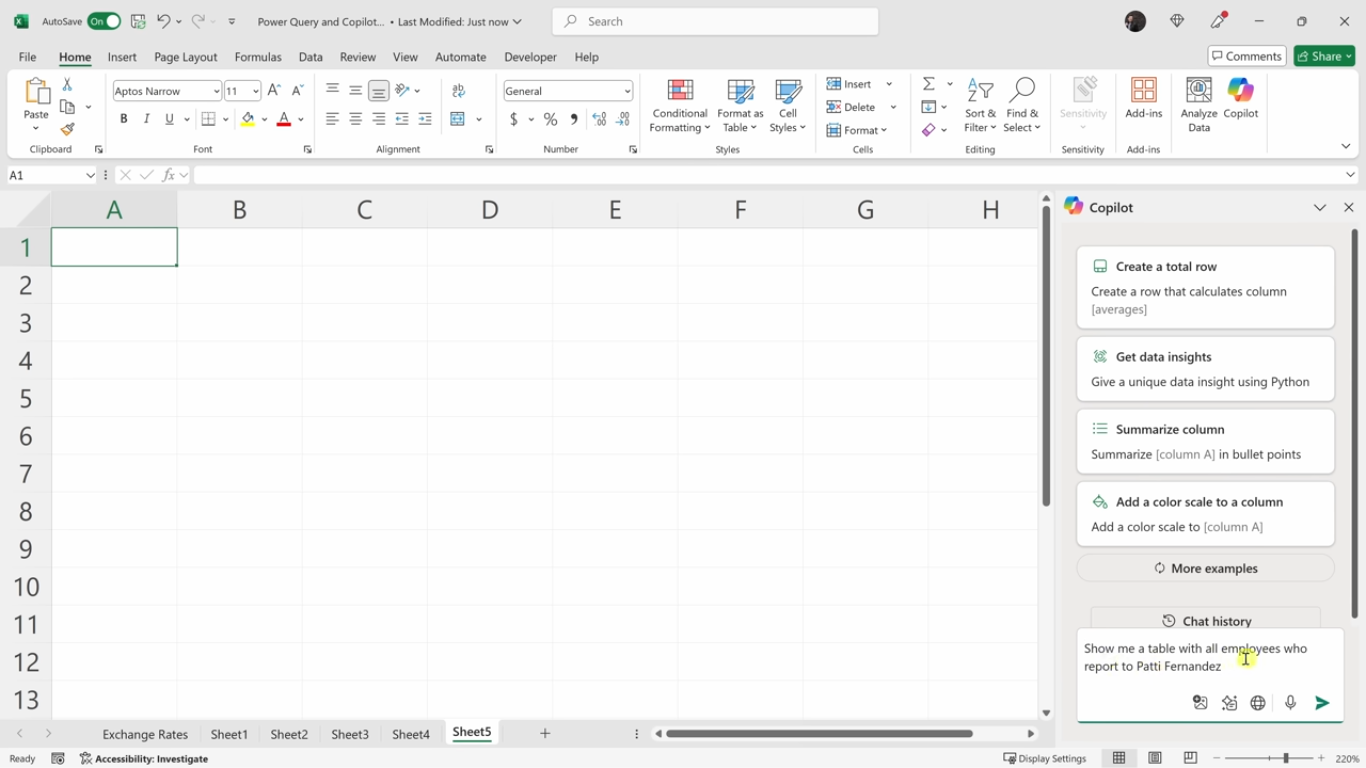Click the Center align icon
Screen dimensions: 1366x768
point(355,119)
